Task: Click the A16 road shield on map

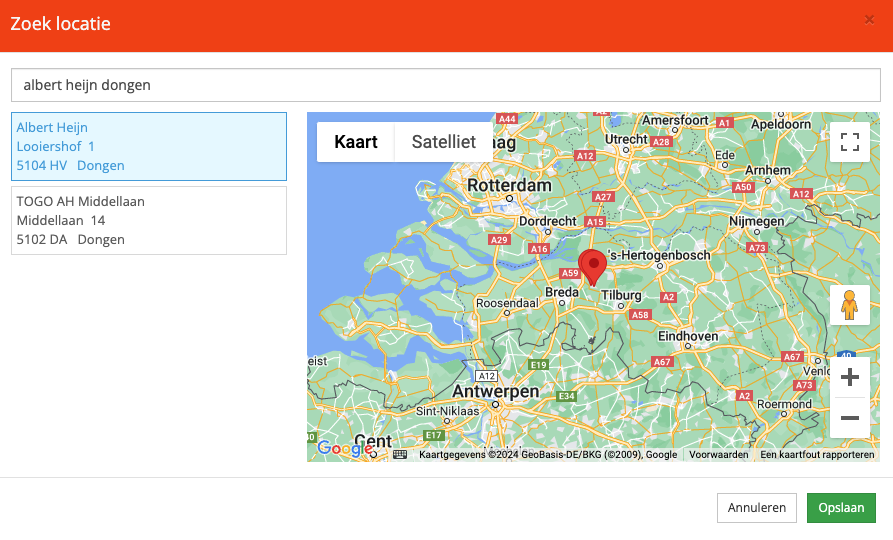Action: coord(539,248)
